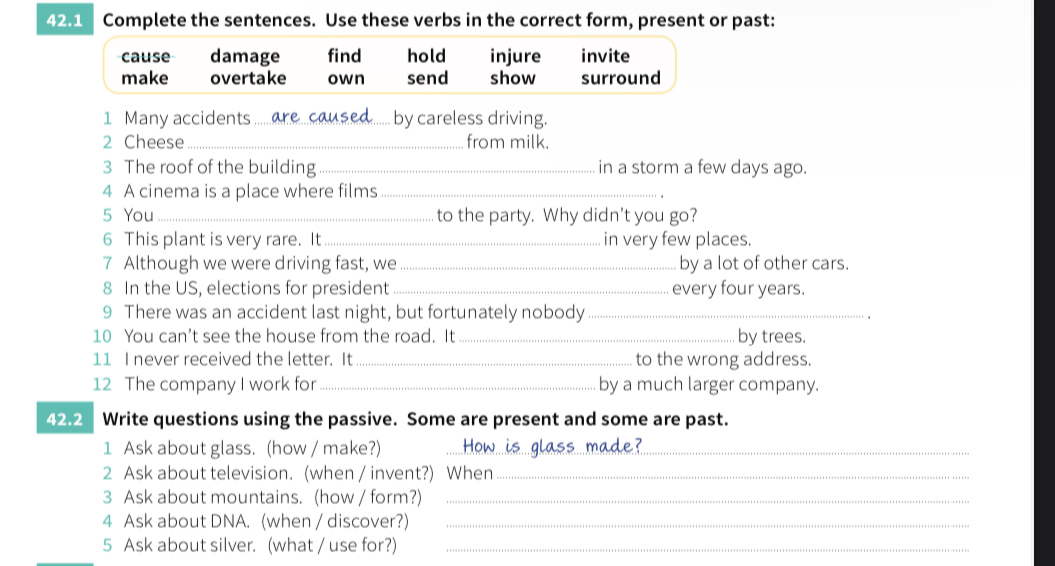Image resolution: width=1055 pixels, height=566 pixels.
Task: Click the blank in sentence 7 before "by a lot of other cars"
Action: pos(538,264)
